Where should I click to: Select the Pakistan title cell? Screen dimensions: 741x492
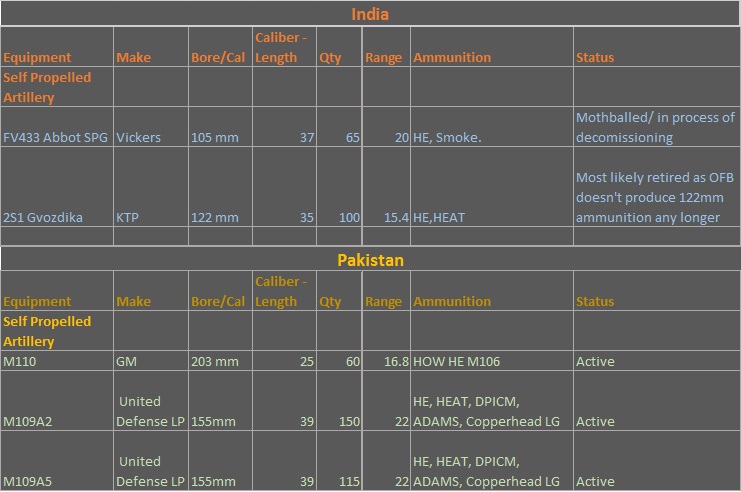tap(370, 259)
